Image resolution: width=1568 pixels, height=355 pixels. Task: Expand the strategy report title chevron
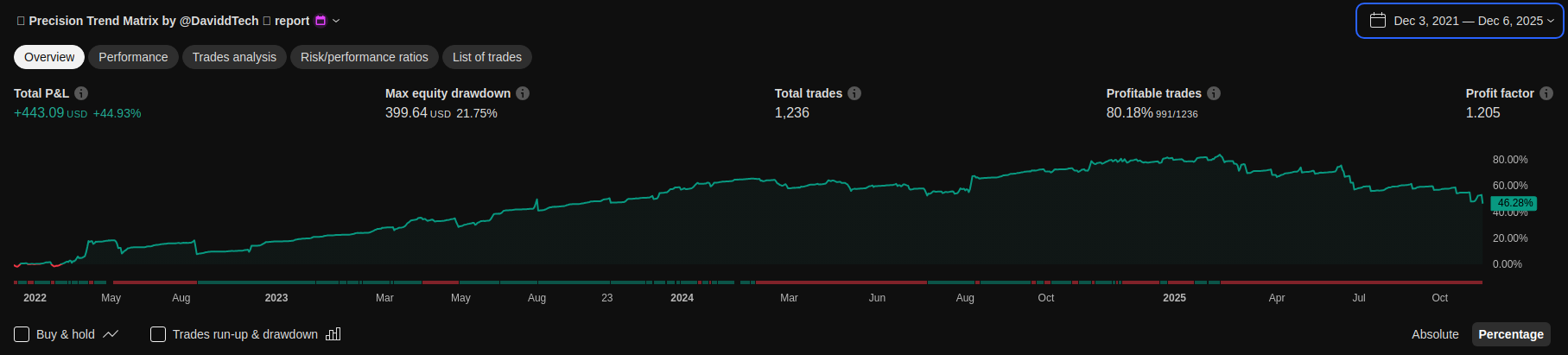tap(337, 21)
